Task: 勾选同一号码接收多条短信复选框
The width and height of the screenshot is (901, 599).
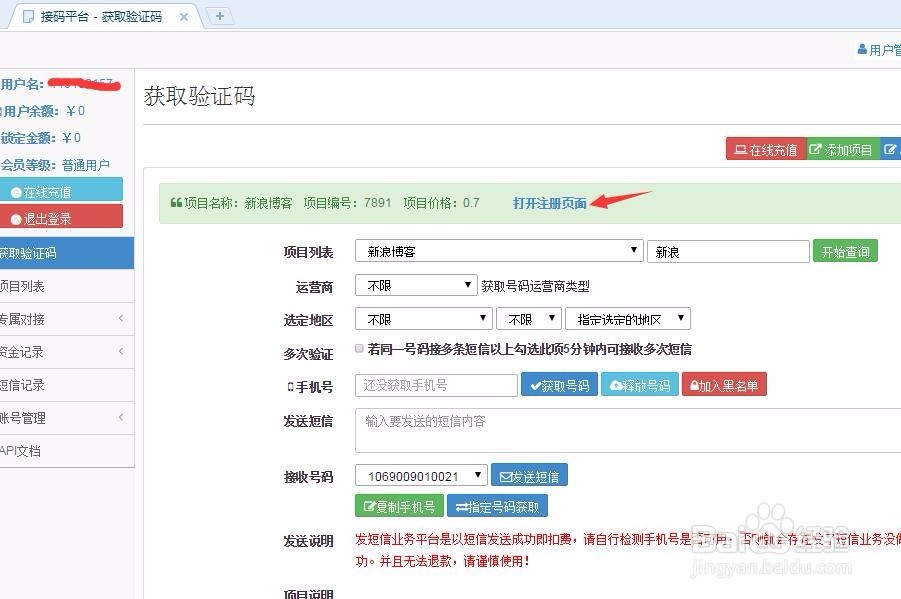Action: pyautogui.click(x=359, y=348)
